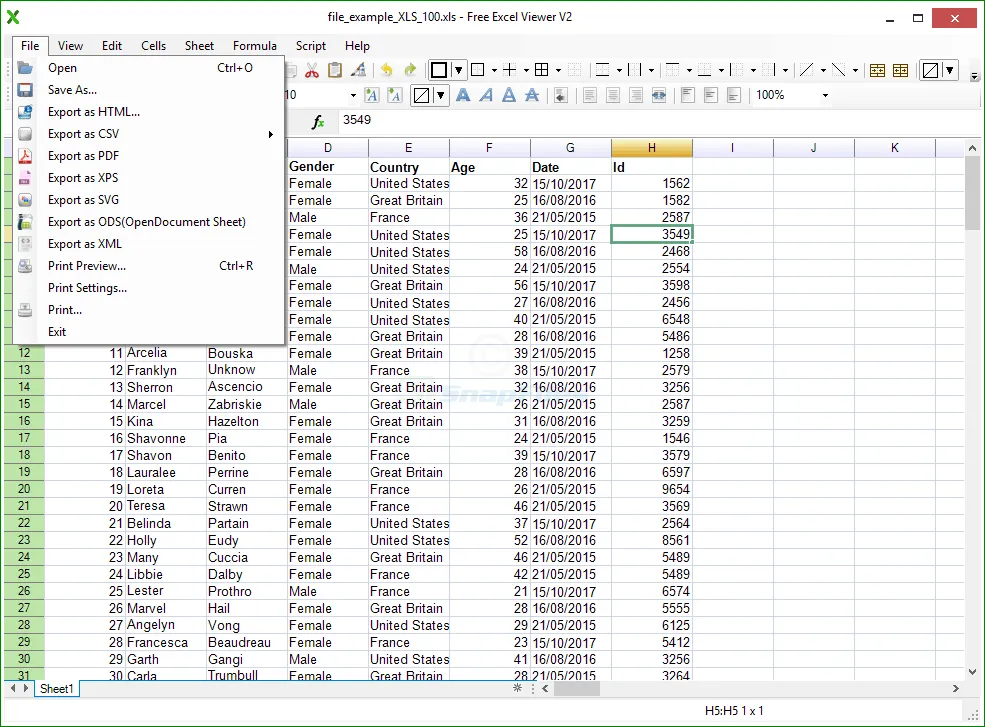Click the diagonal down border icon

[839, 70]
